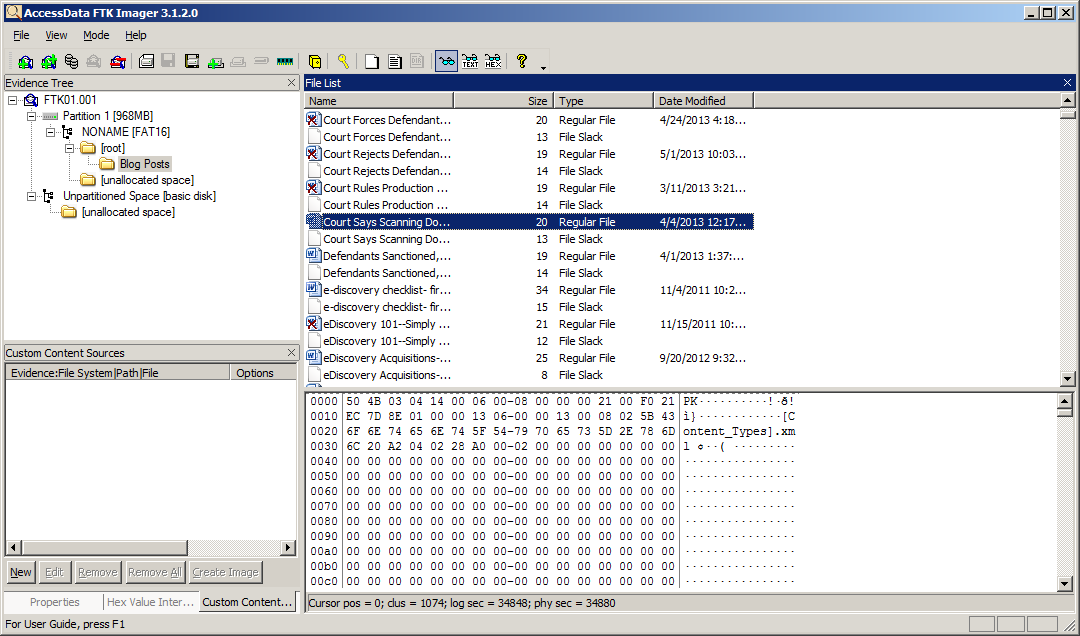Image resolution: width=1080 pixels, height=636 pixels.
Task: Close the Custom Content Sources pane
Action: point(291,353)
